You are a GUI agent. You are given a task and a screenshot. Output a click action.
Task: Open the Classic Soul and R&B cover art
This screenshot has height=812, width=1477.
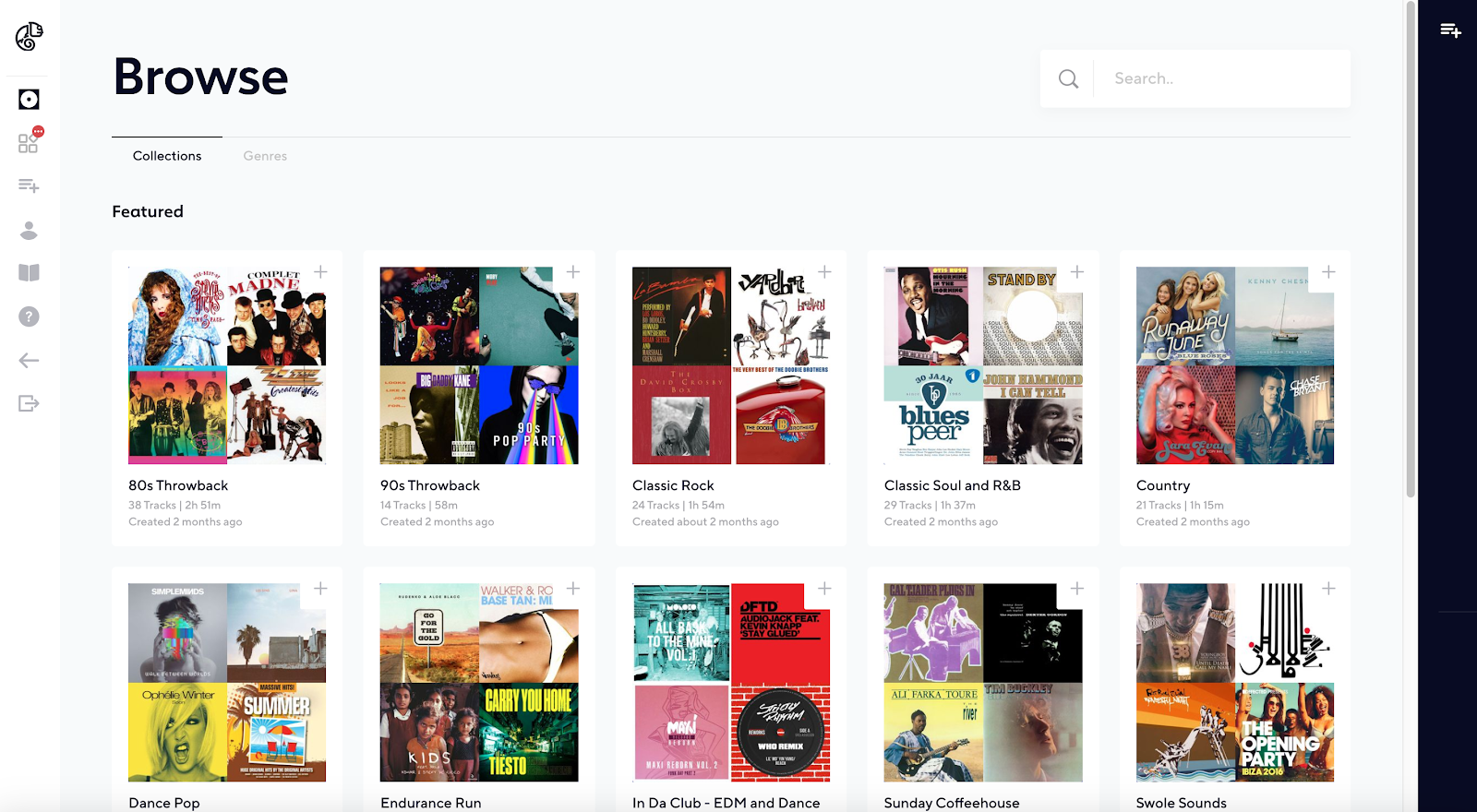coord(983,365)
